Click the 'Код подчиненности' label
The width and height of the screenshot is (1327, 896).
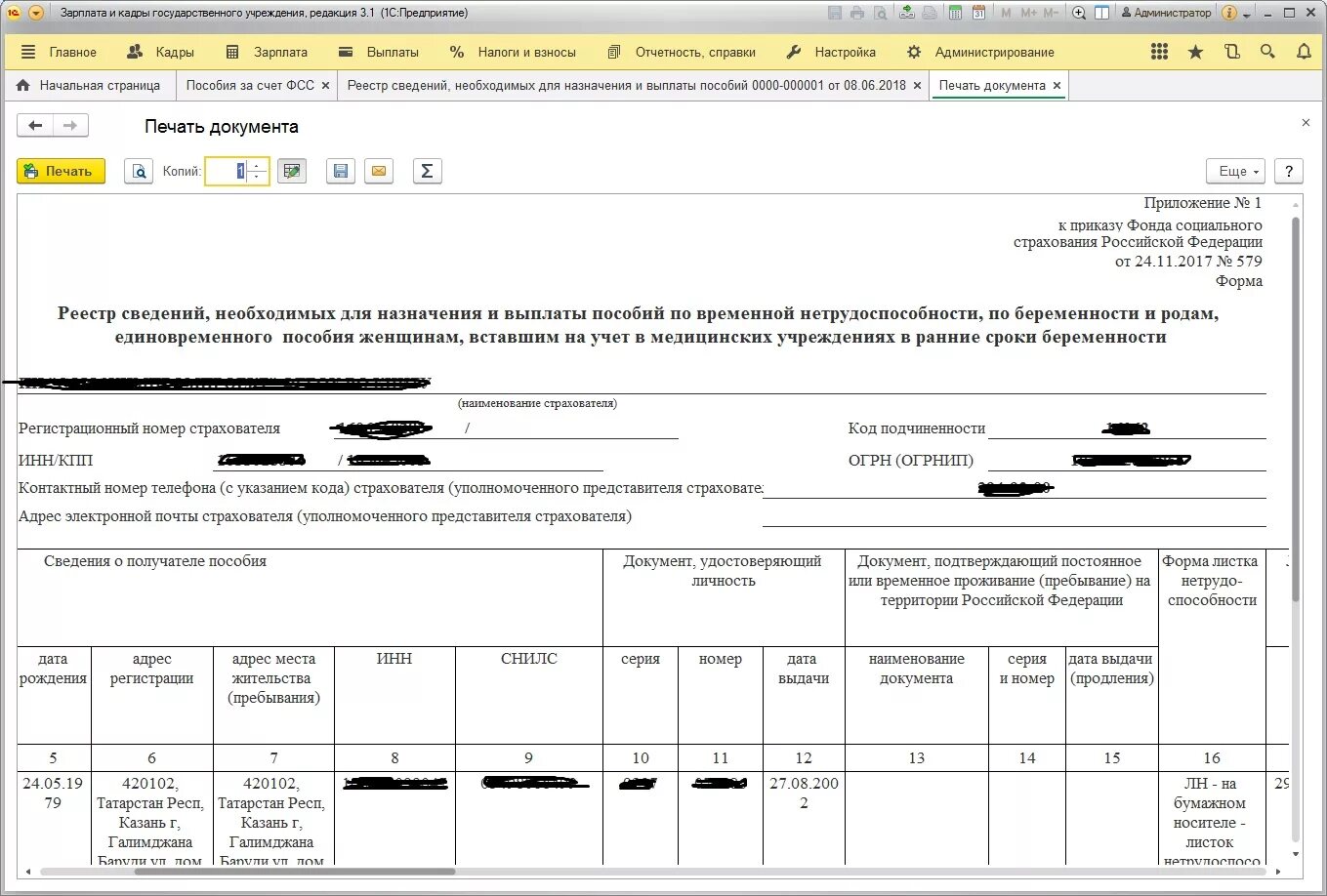[x=917, y=428]
